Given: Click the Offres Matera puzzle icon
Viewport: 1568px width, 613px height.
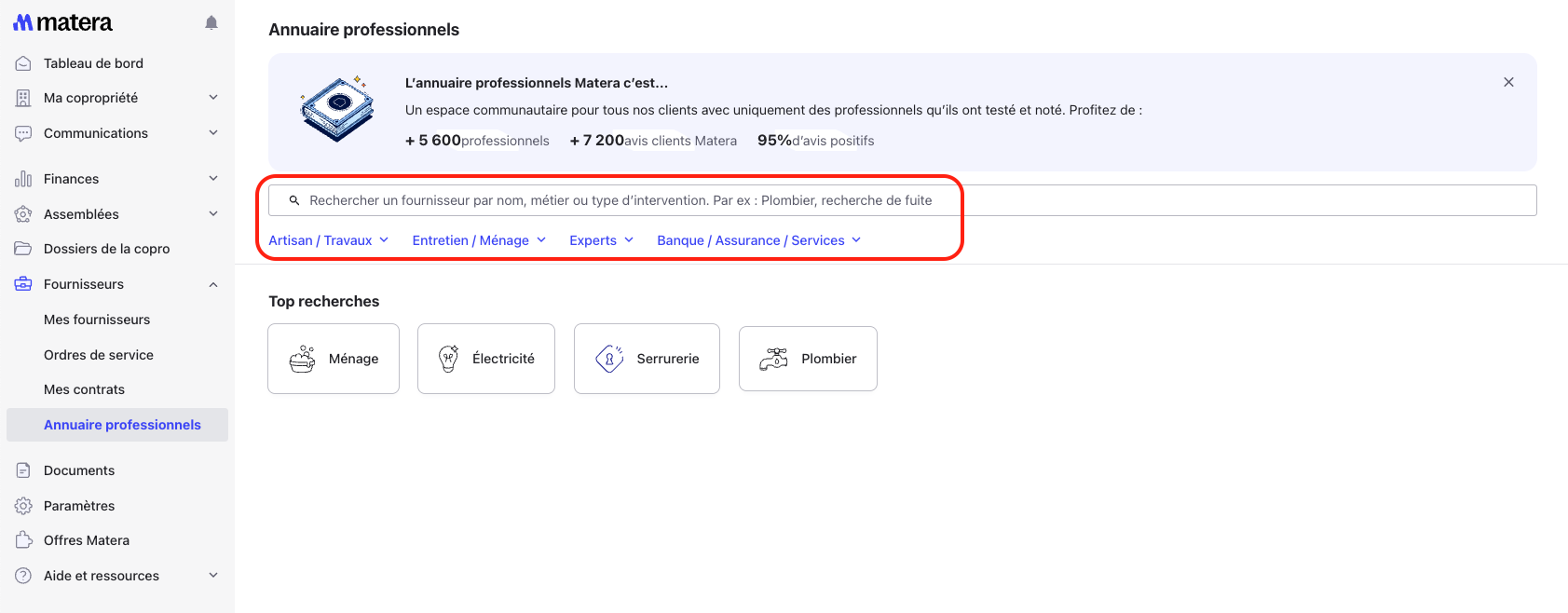Looking at the screenshot, I should [23, 540].
